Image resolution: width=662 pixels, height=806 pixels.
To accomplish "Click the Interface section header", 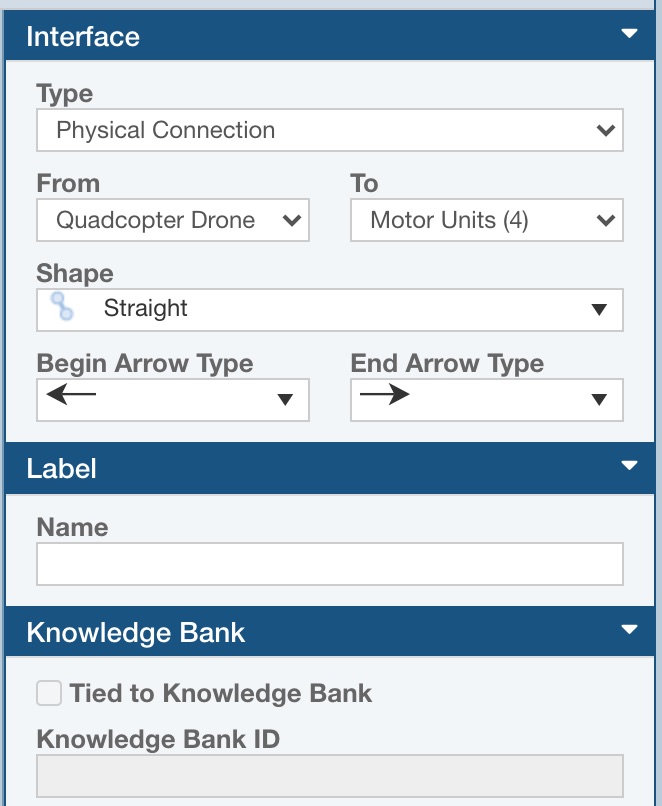I will tap(83, 37).
